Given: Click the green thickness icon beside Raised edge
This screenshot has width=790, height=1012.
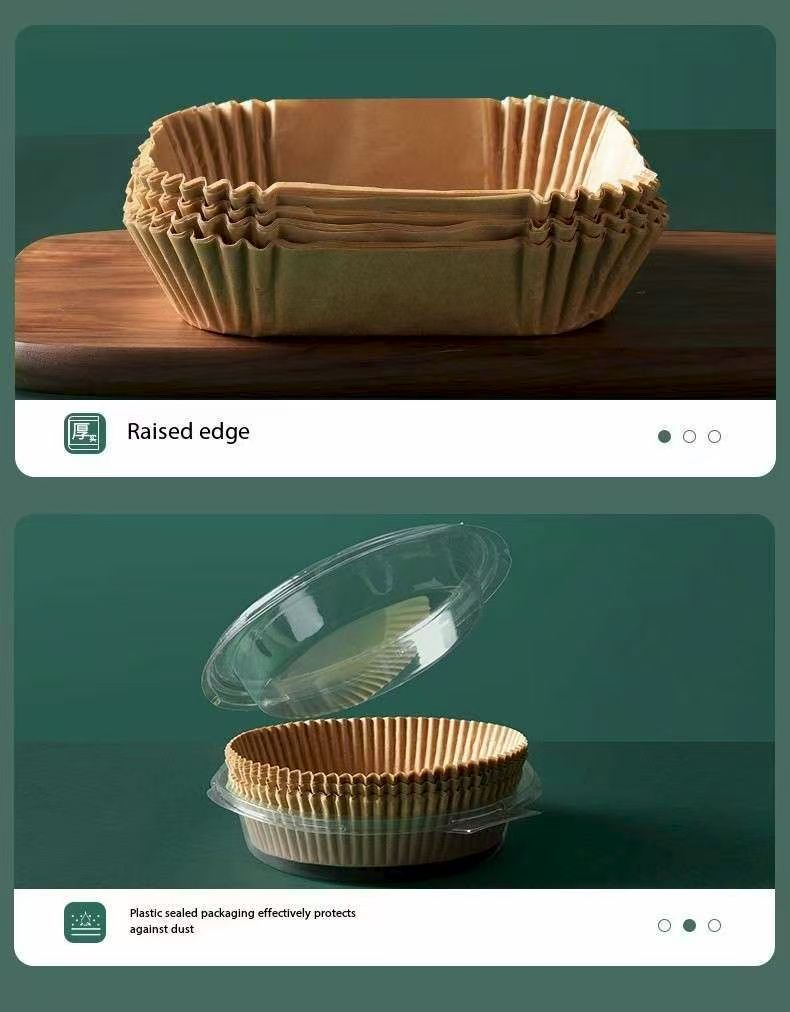Looking at the screenshot, I should click(85, 433).
